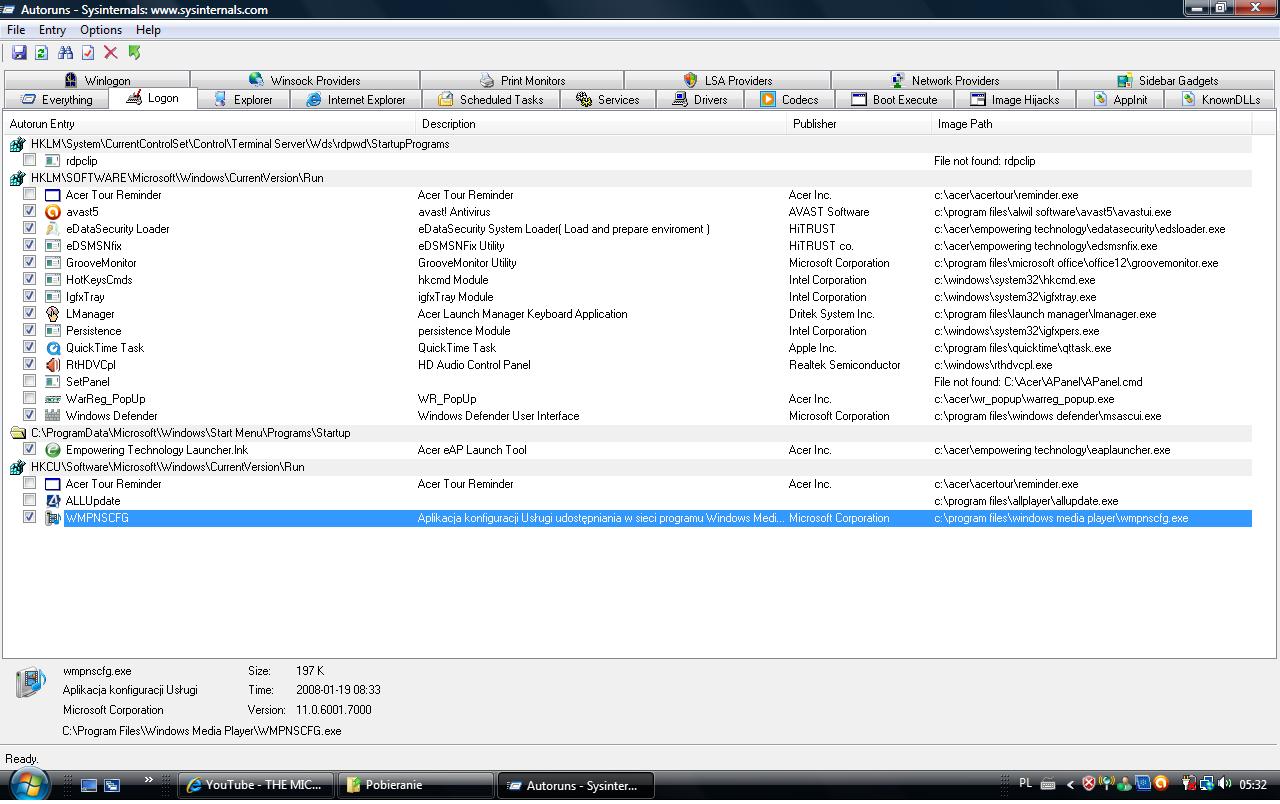Open the Options menu
Viewport: 1280px width, 804px height.
[101, 30]
